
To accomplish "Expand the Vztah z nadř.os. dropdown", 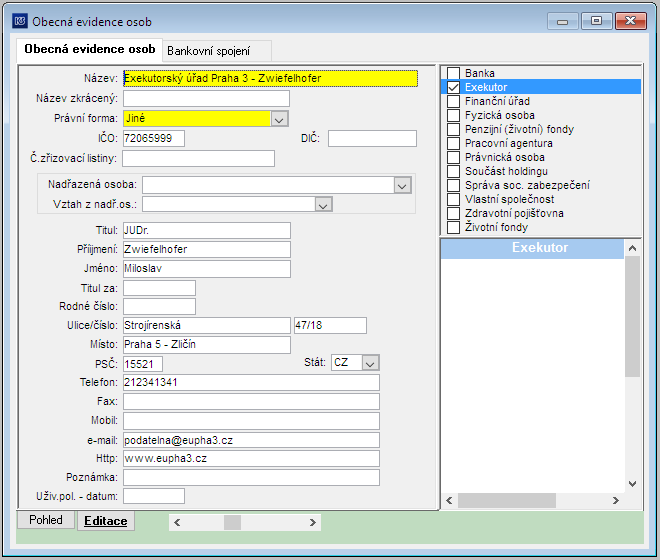I will click(323, 205).
